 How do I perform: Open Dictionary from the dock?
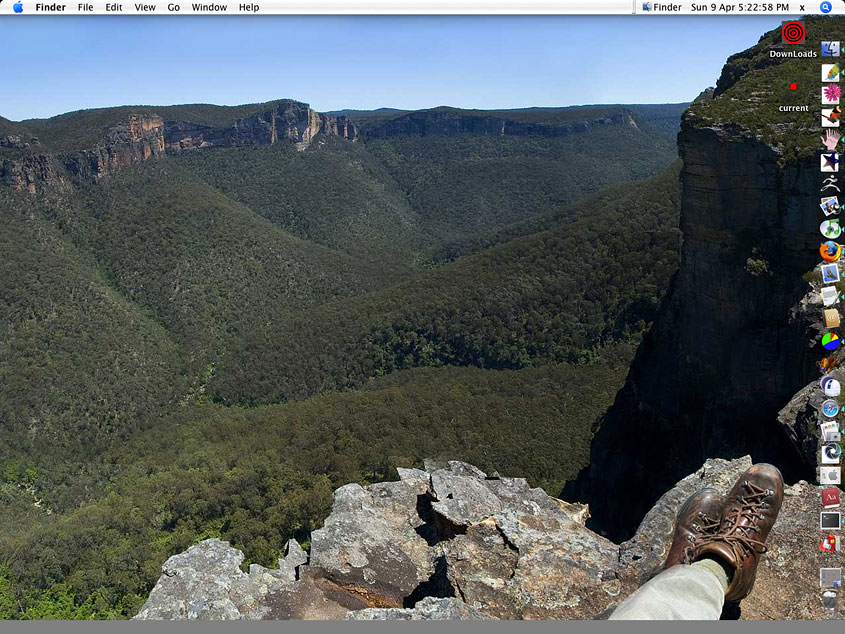[830, 498]
